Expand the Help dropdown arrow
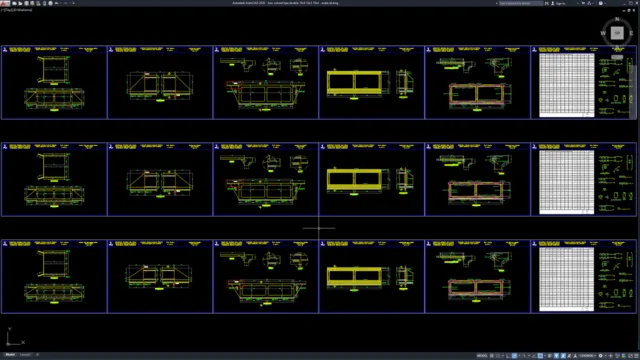The image size is (640, 360). (x=605, y=3)
